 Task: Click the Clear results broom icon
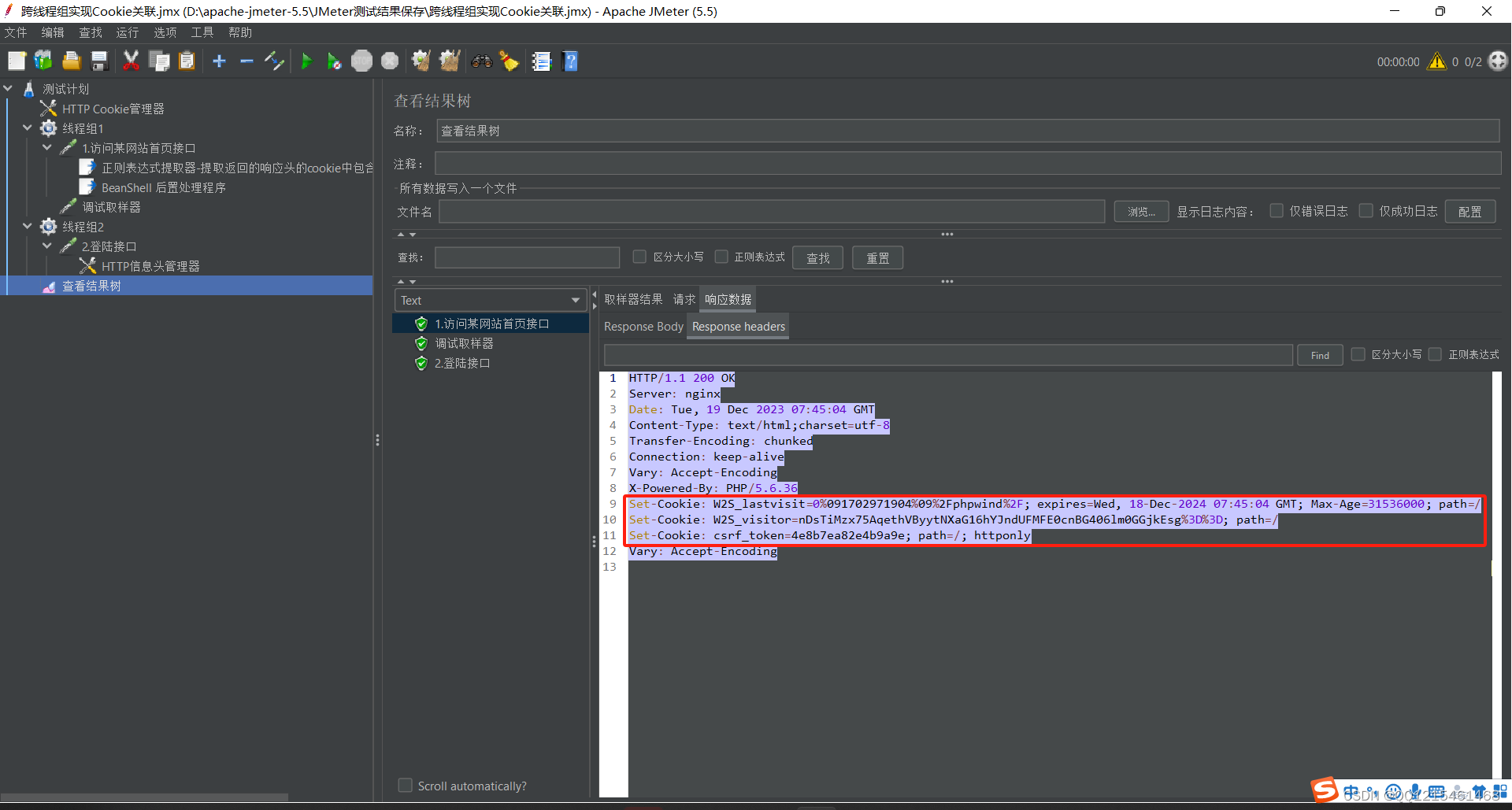[421, 61]
